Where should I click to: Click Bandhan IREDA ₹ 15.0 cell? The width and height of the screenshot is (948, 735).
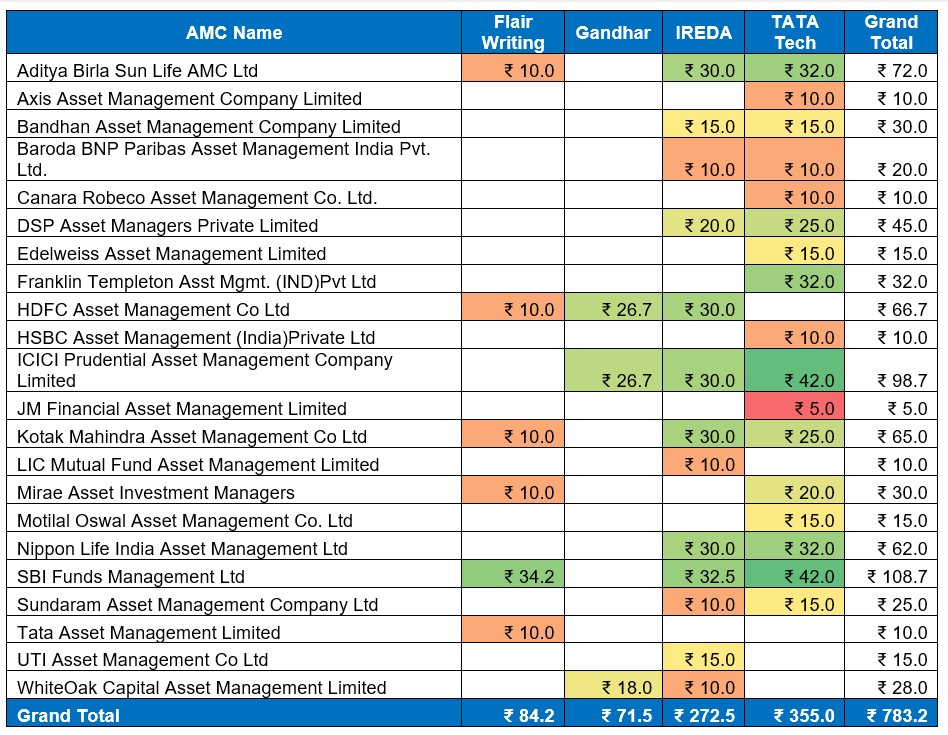(x=703, y=124)
